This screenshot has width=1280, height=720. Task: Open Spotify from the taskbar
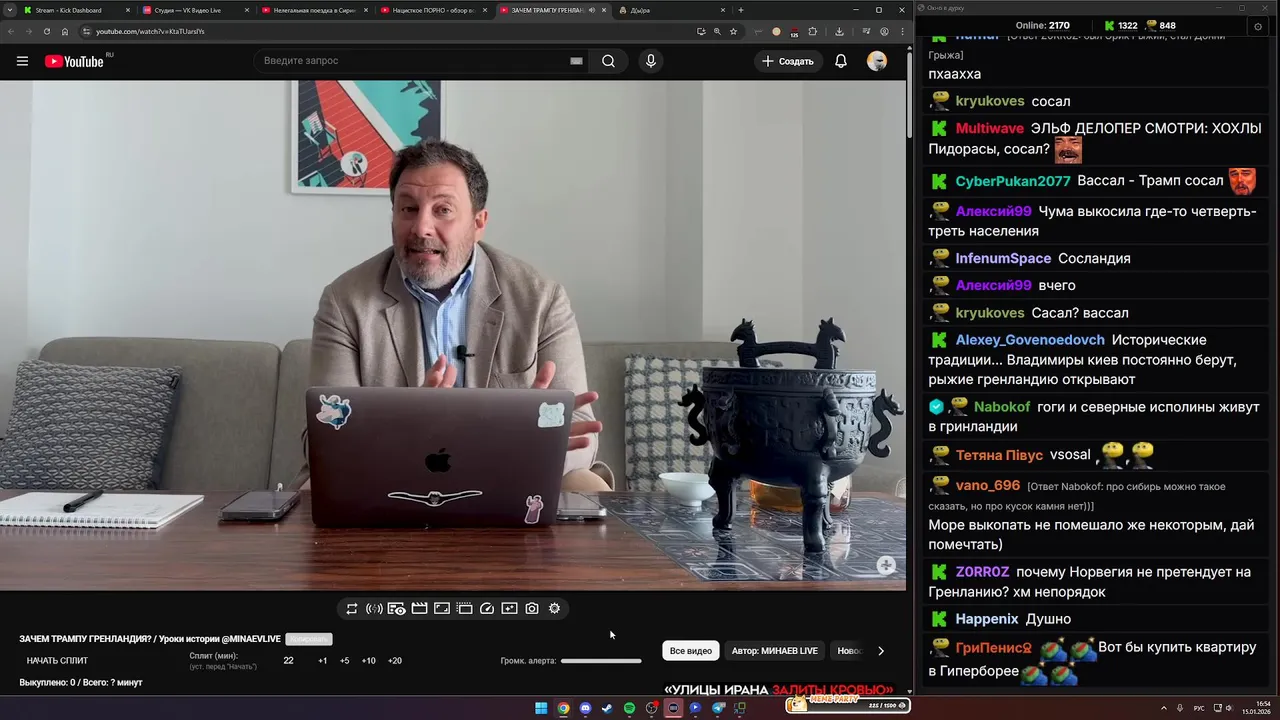[629, 708]
